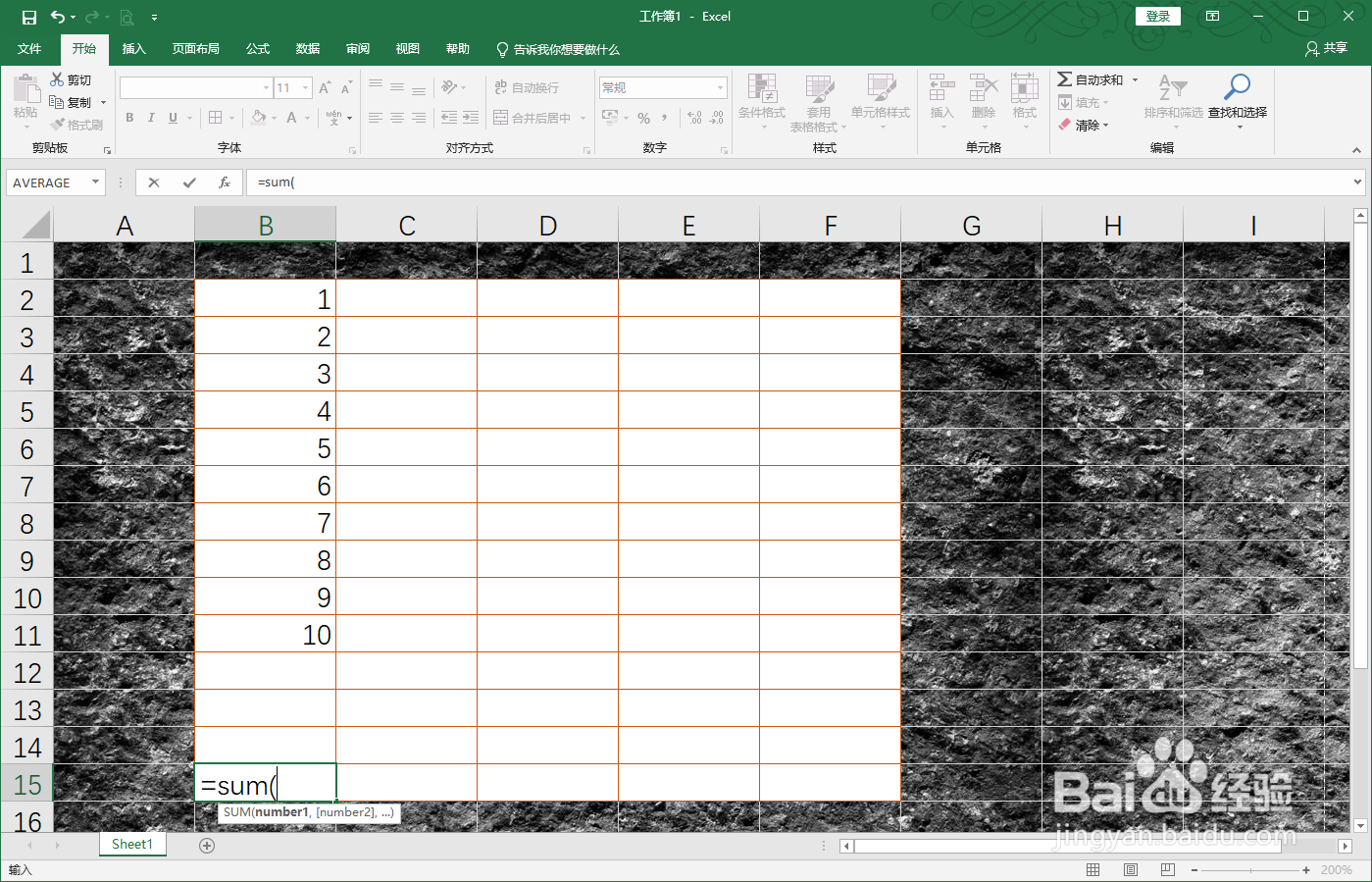Open the font name dropdown
This screenshot has width=1372, height=882.
click(x=266, y=88)
